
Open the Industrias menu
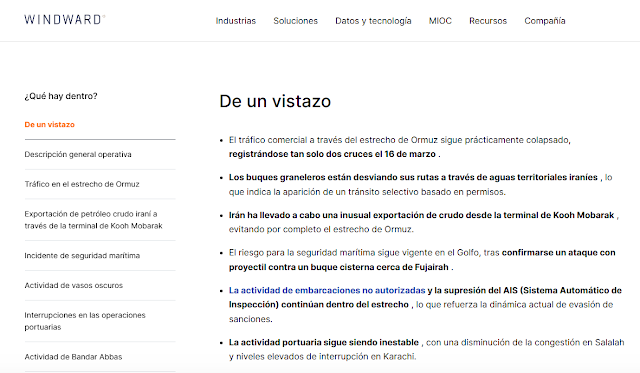[x=236, y=21]
